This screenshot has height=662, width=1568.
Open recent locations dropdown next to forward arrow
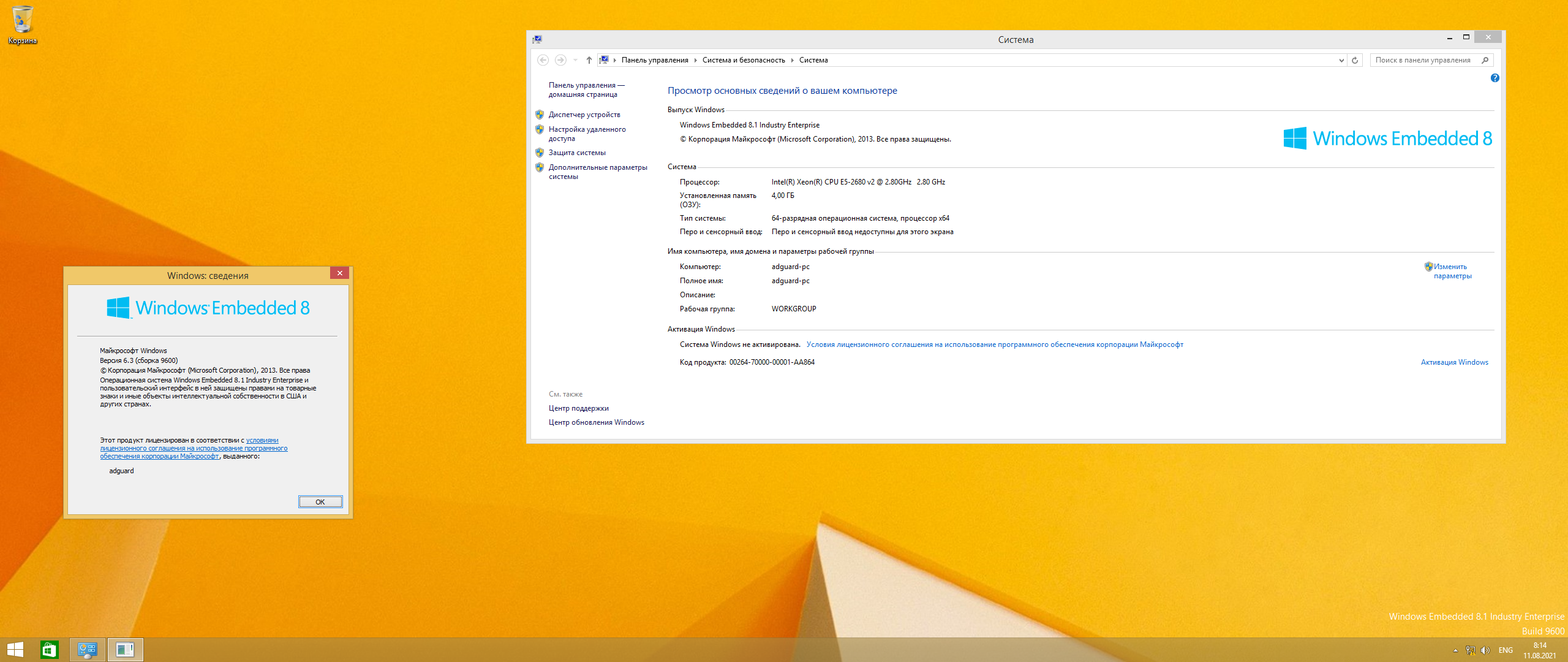pyautogui.click(x=575, y=60)
